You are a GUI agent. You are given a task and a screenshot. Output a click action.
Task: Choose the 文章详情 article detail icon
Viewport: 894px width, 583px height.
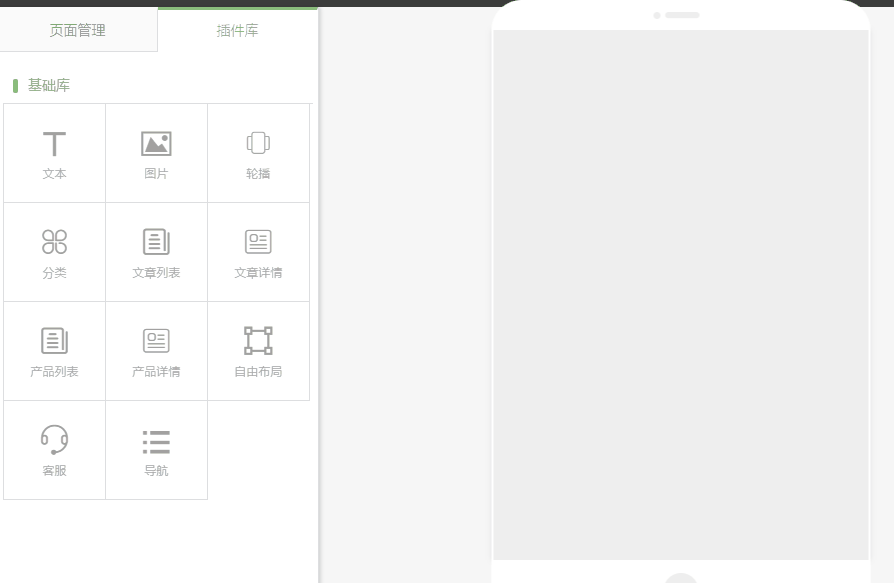tap(258, 242)
